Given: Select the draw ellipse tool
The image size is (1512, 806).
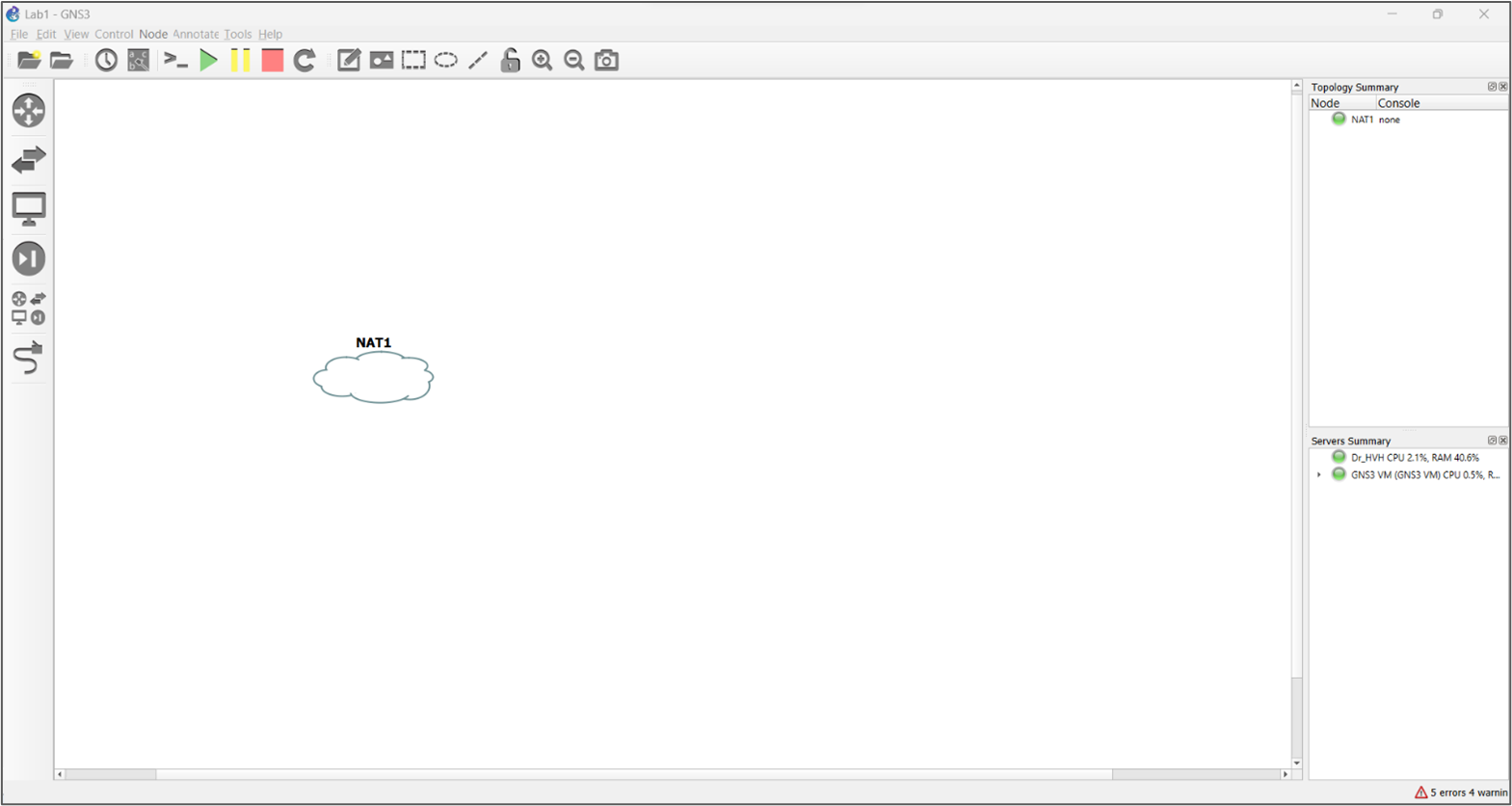Looking at the screenshot, I should click(x=446, y=60).
